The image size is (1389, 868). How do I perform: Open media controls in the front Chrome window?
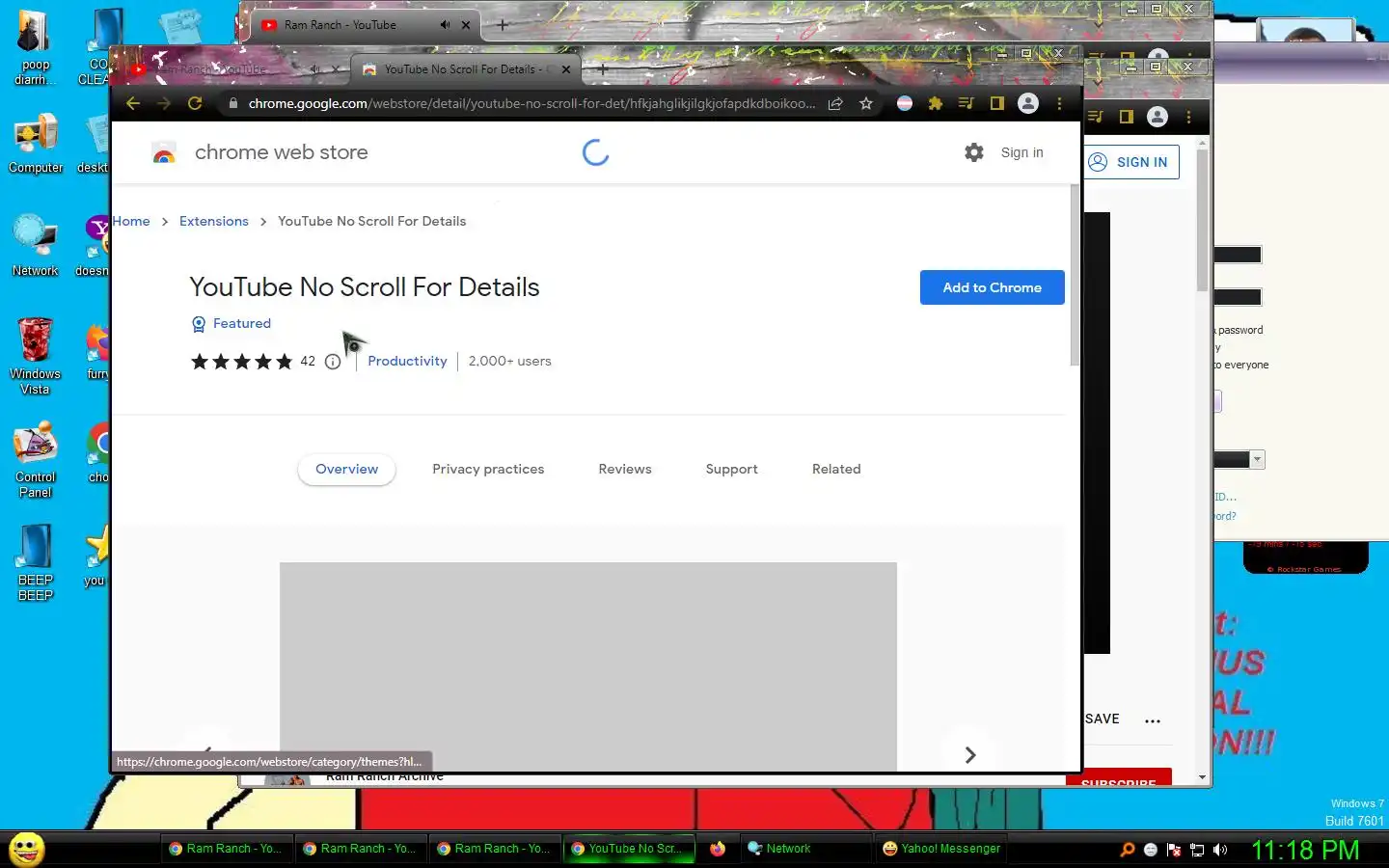click(x=967, y=103)
